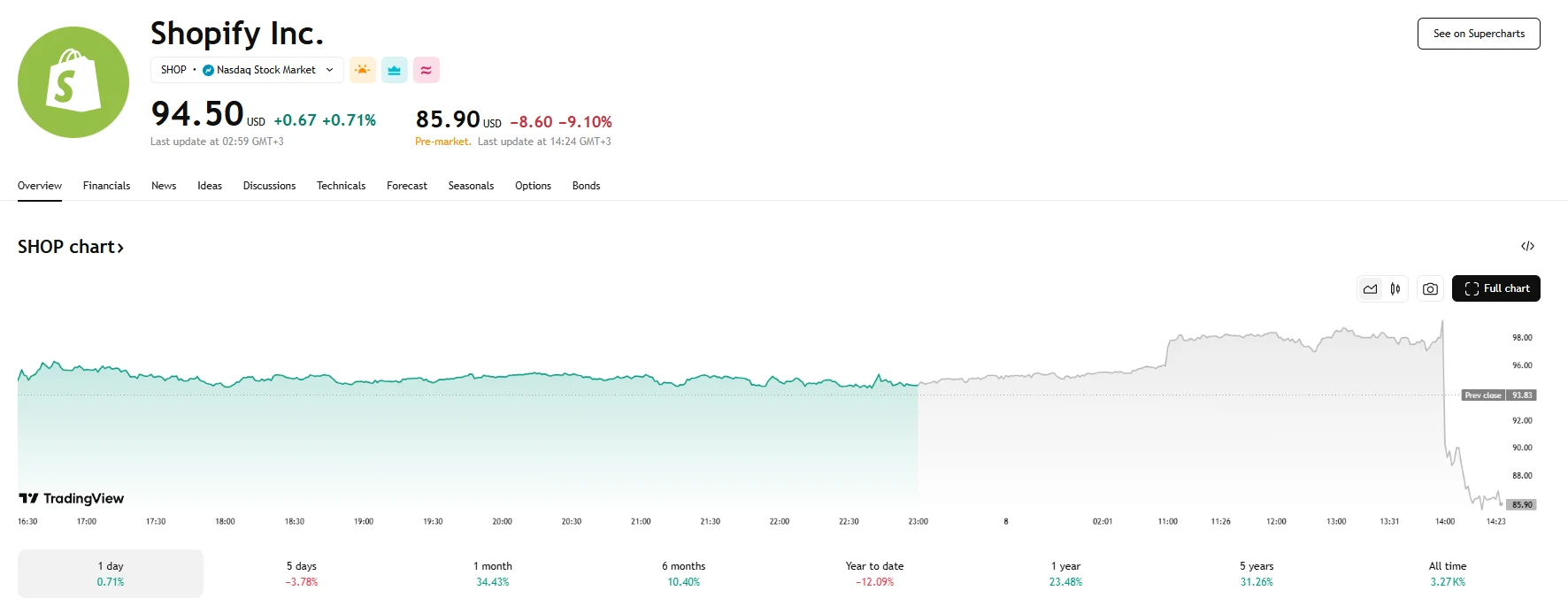This screenshot has height=606, width=1568.
Task: Take a chart snapshot with camera icon
Action: 1430,288
